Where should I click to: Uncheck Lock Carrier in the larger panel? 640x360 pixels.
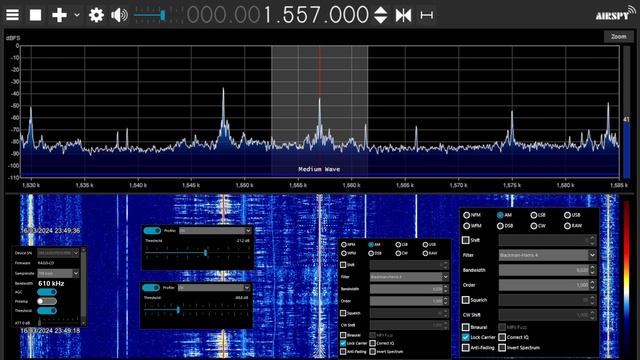465,338
